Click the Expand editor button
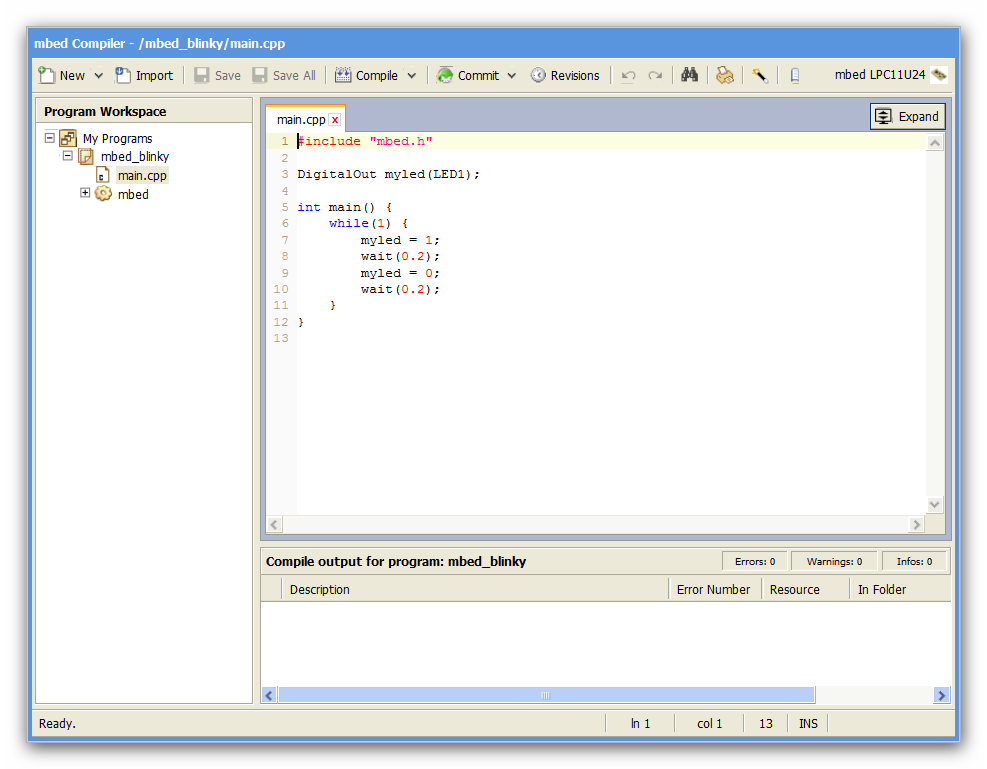The image size is (987, 769). (907, 116)
